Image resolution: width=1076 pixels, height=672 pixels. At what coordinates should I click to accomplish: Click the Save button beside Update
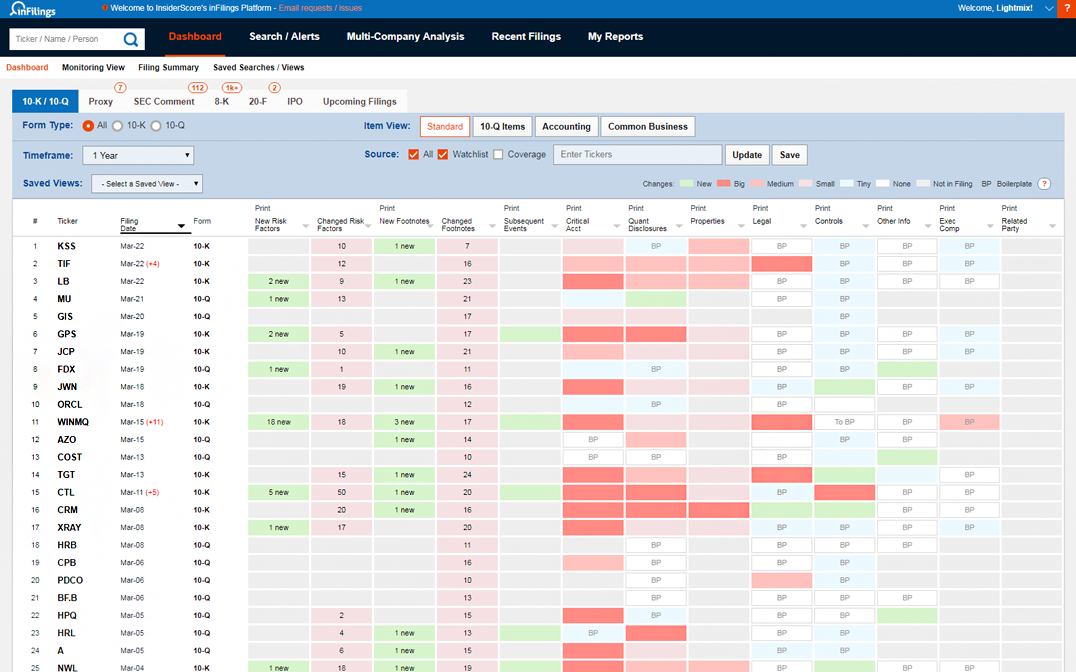click(790, 155)
